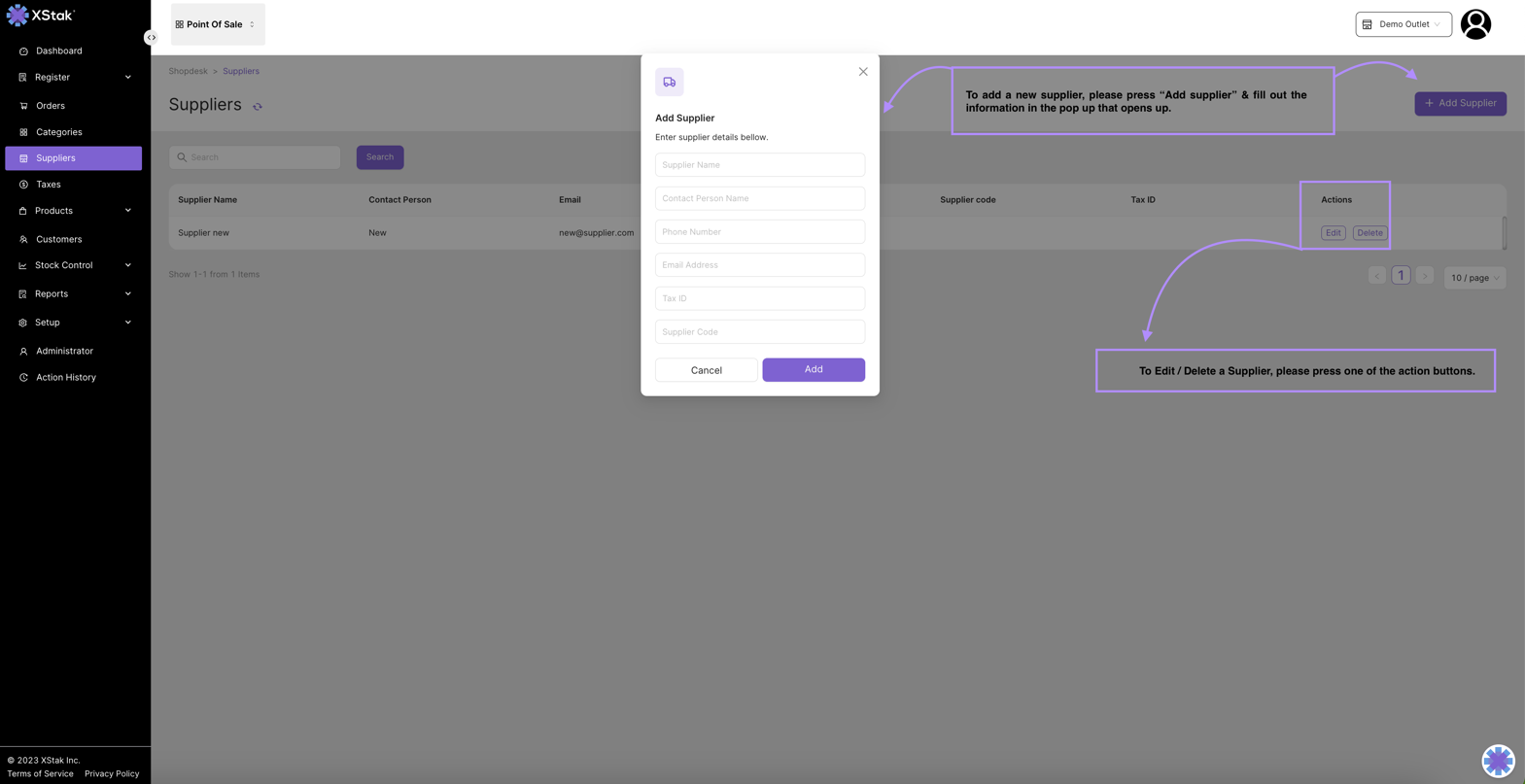Click the truck icon in Add Supplier dialog
The image size is (1525, 784).
[669, 83]
